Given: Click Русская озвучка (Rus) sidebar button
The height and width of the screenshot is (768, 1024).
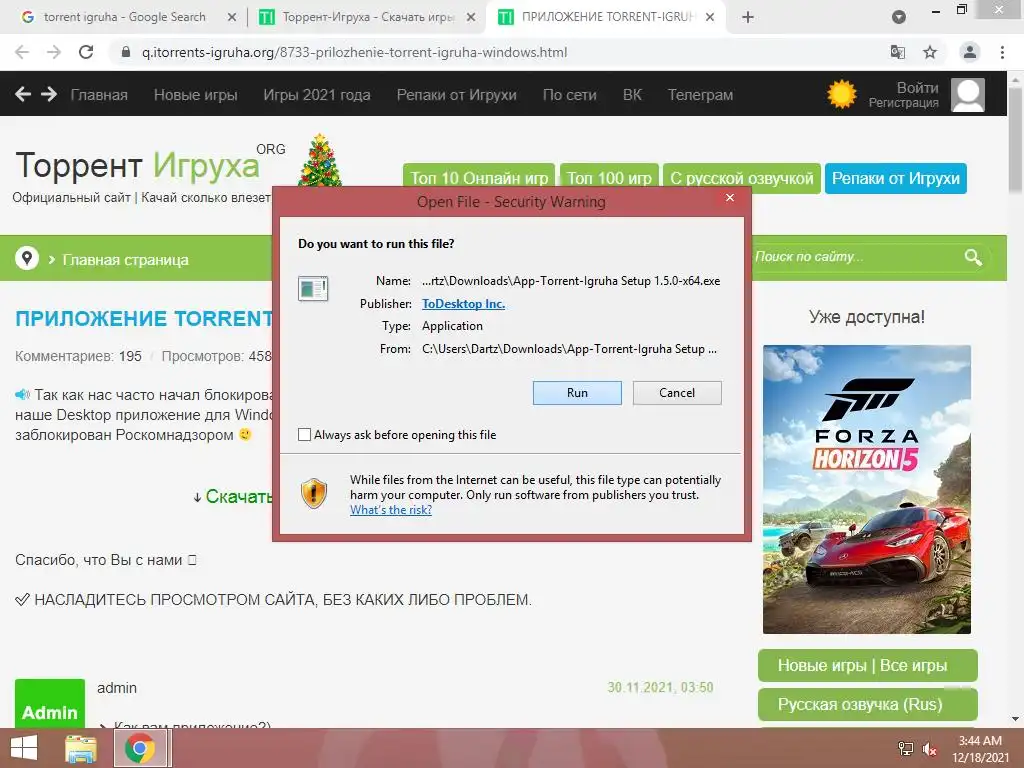Looking at the screenshot, I should pyautogui.click(x=867, y=704).
